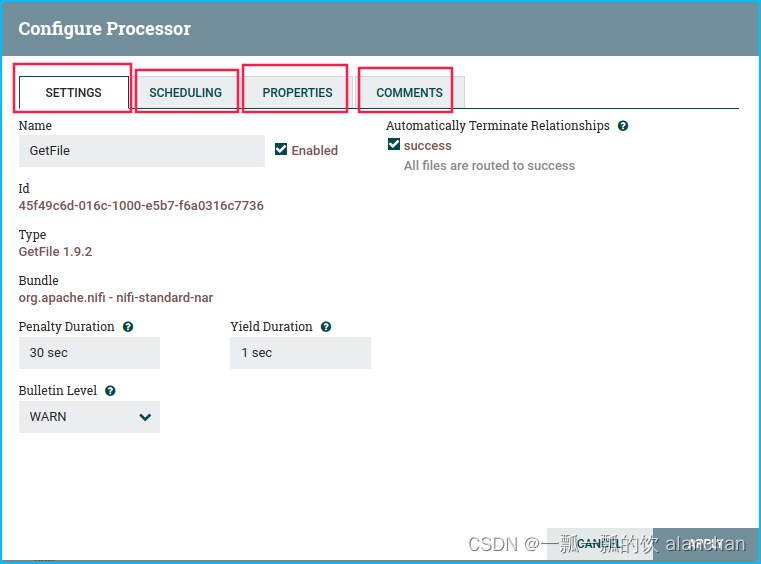Uncheck the success relationship checkbox
Screen dimensions: 761x564
[394, 144]
